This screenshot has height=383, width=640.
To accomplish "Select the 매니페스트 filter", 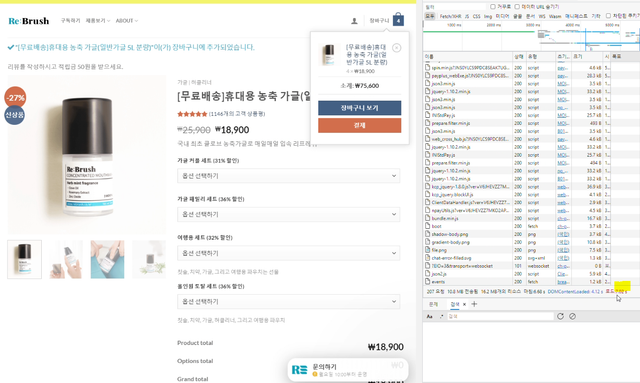I will (x=576, y=16).
